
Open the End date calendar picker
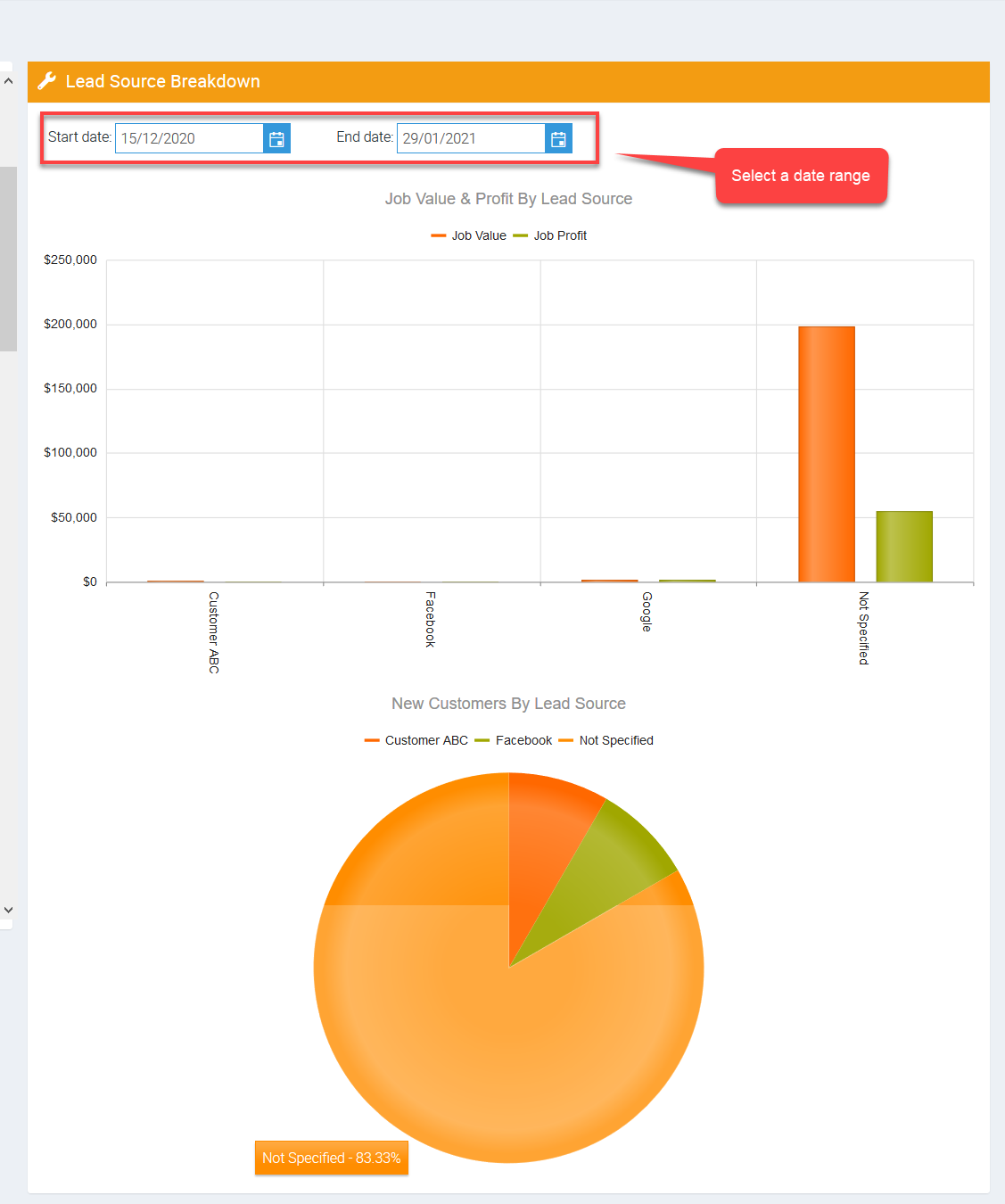pyautogui.click(x=558, y=139)
